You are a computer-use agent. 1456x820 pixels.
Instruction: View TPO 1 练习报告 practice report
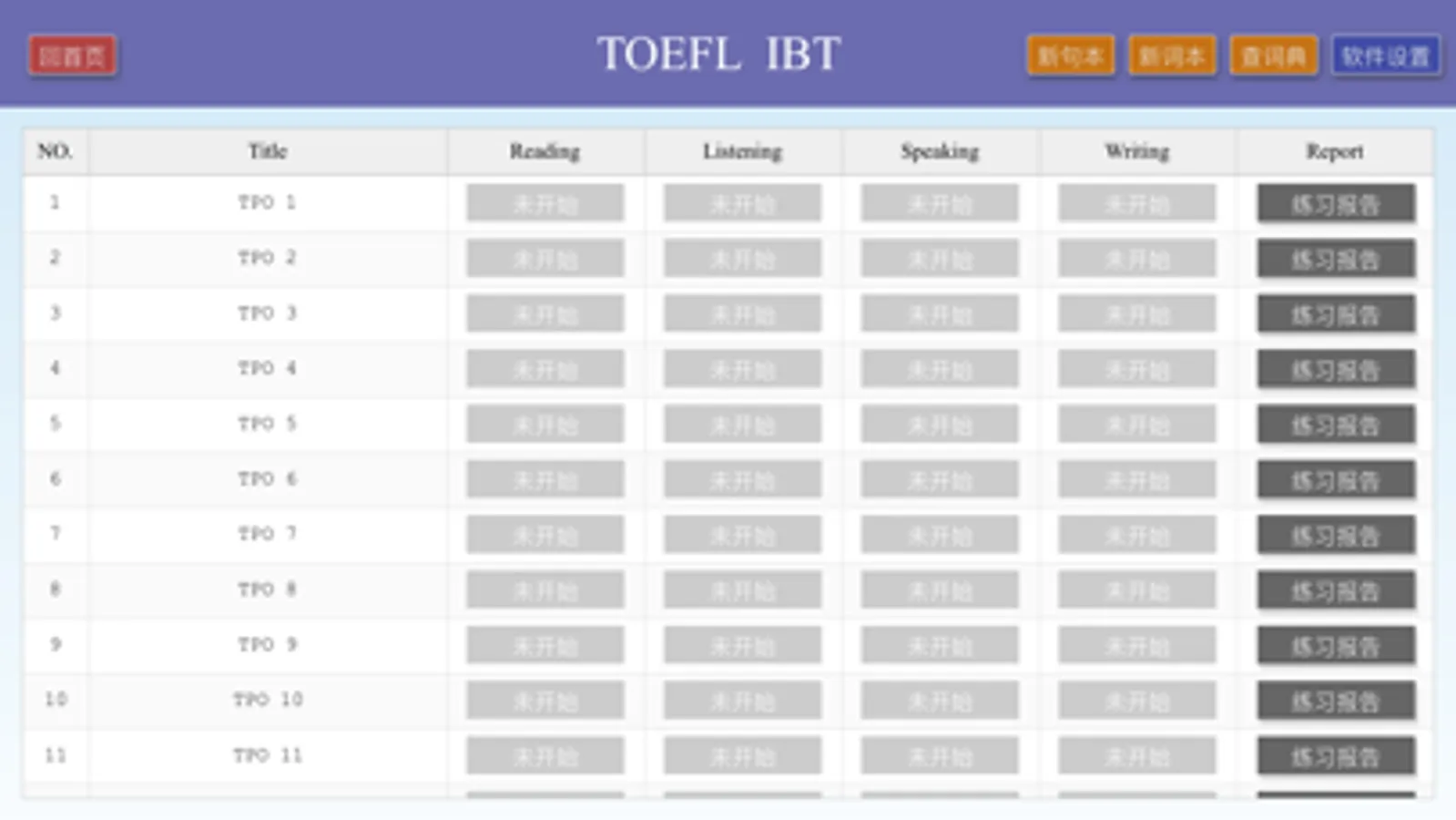(x=1336, y=203)
